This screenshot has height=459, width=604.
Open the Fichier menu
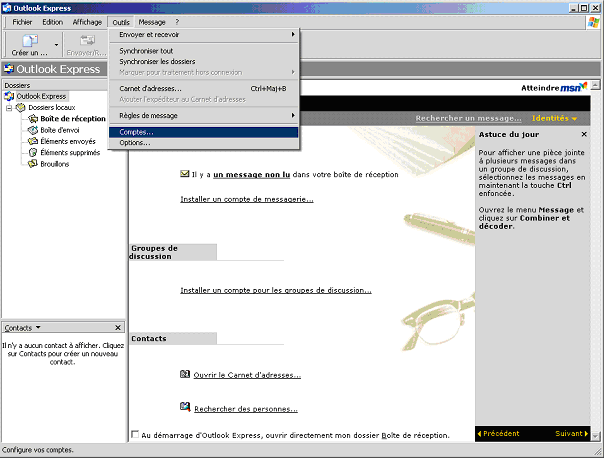[22, 22]
